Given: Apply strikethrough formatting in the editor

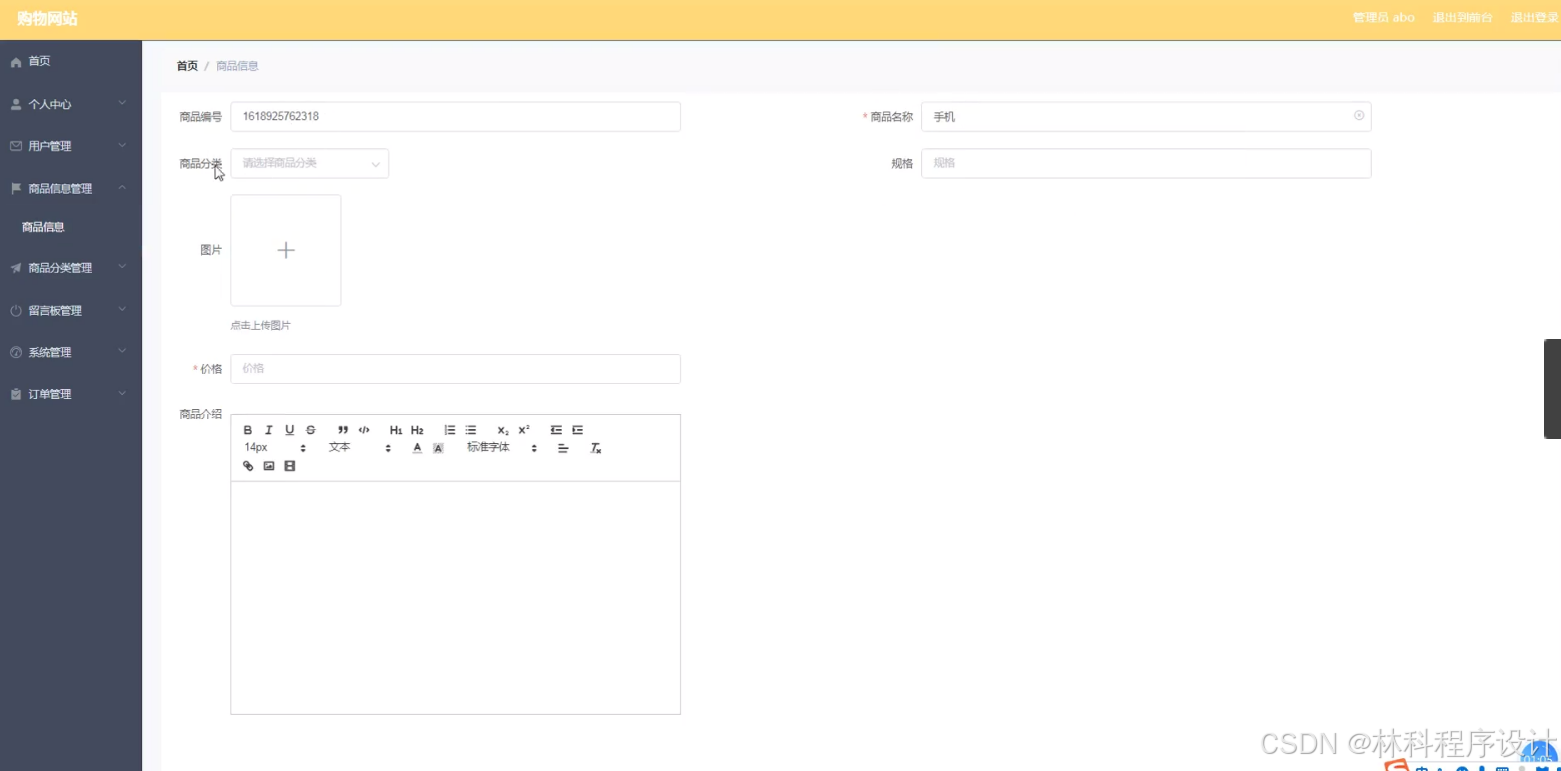Looking at the screenshot, I should (x=310, y=430).
